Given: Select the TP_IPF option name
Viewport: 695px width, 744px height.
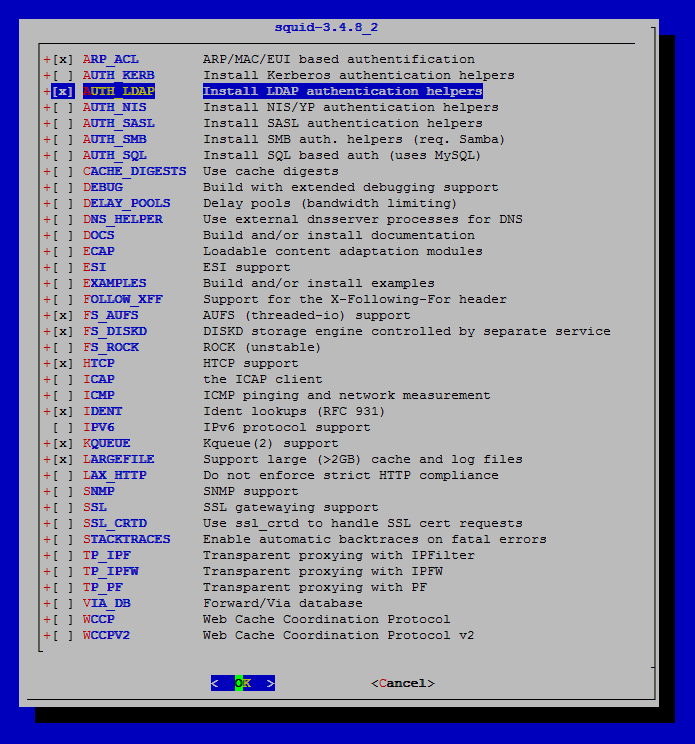Looking at the screenshot, I should click(107, 556).
